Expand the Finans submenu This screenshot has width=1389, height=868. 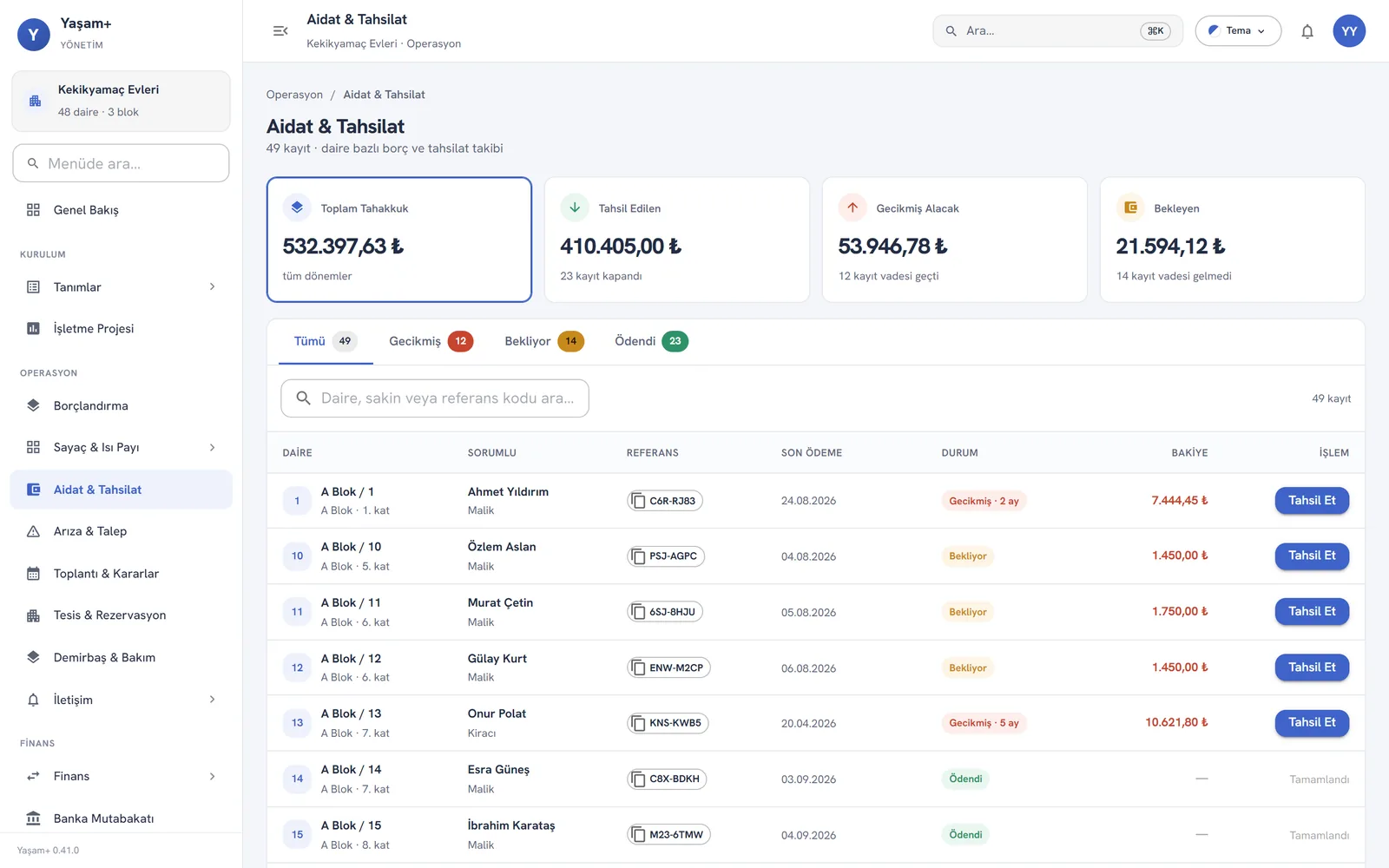coord(121,776)
